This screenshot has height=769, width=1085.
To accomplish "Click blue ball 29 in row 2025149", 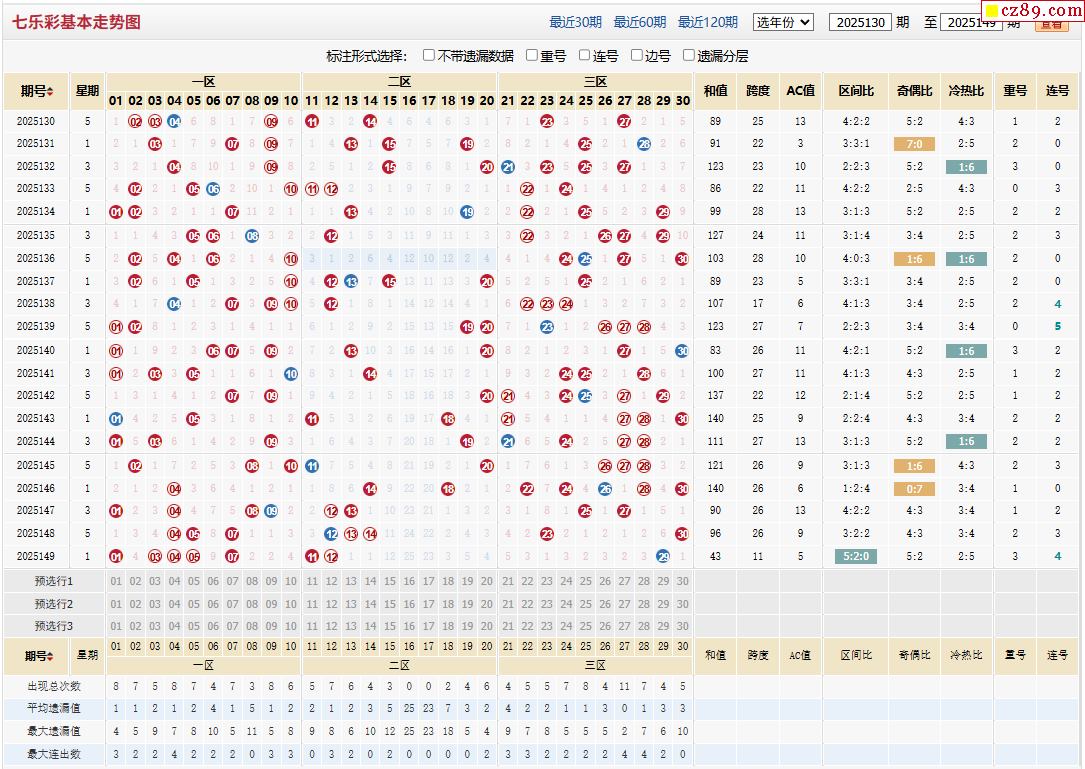I will (x=663, y=556).
